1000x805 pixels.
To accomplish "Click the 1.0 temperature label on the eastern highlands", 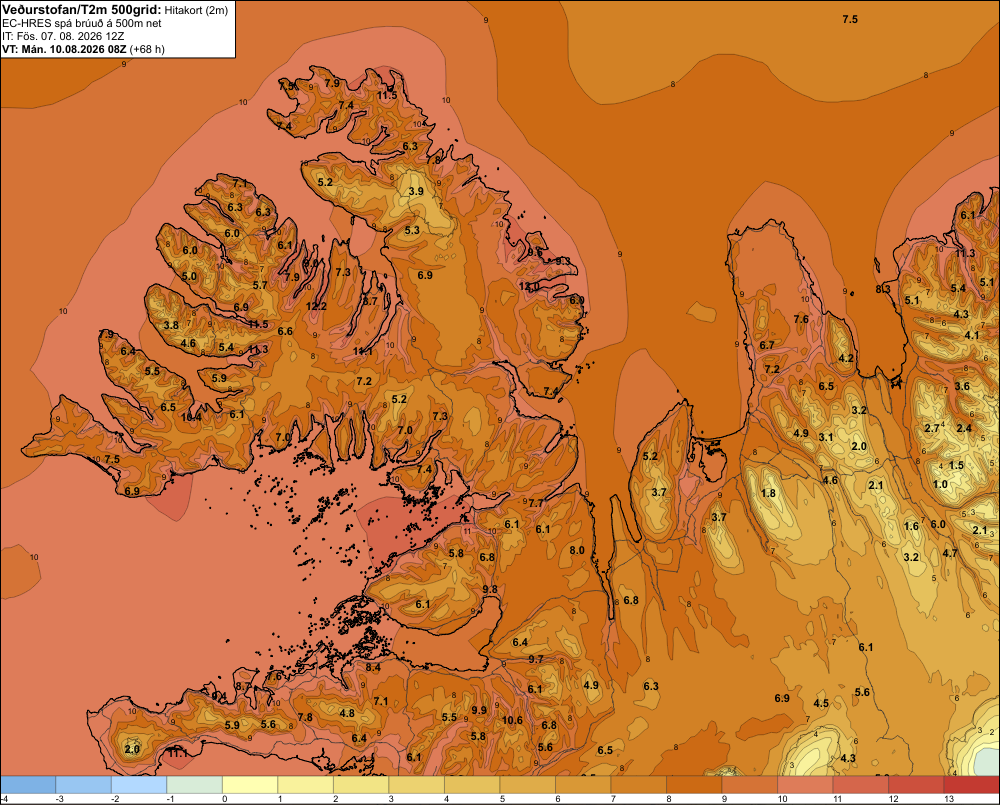I will (x=941, y=484).
